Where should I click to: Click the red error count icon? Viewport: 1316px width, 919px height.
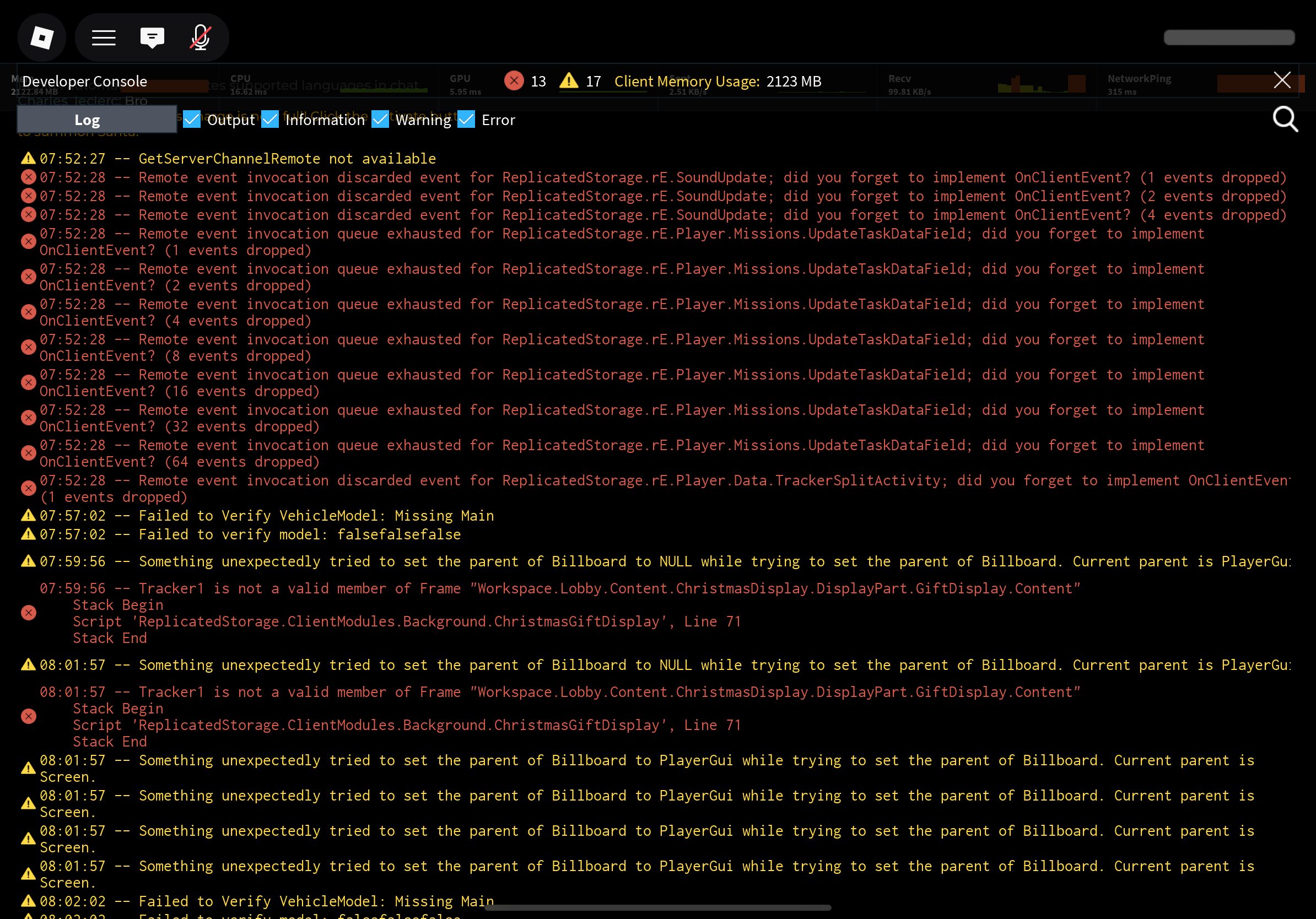point(514,81)
